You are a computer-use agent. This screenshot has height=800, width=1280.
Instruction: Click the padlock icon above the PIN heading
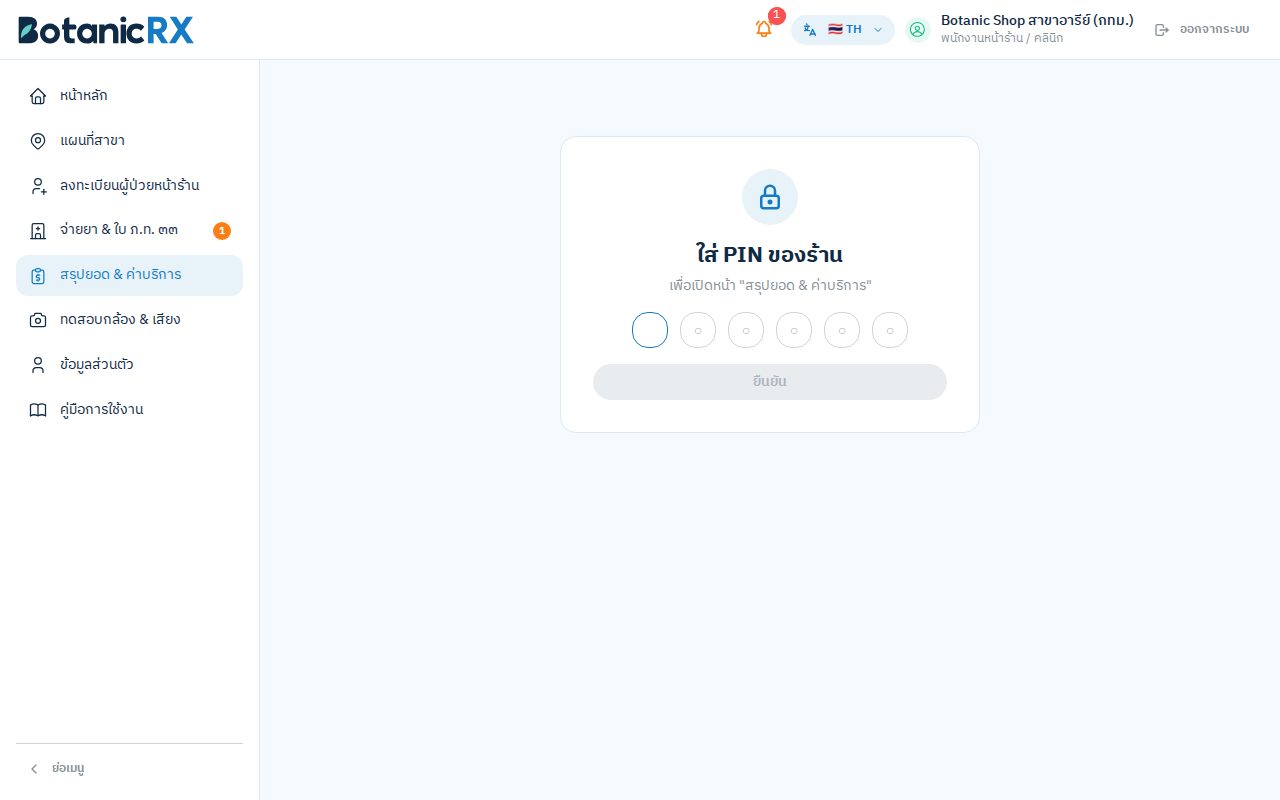tap(770, 197)
